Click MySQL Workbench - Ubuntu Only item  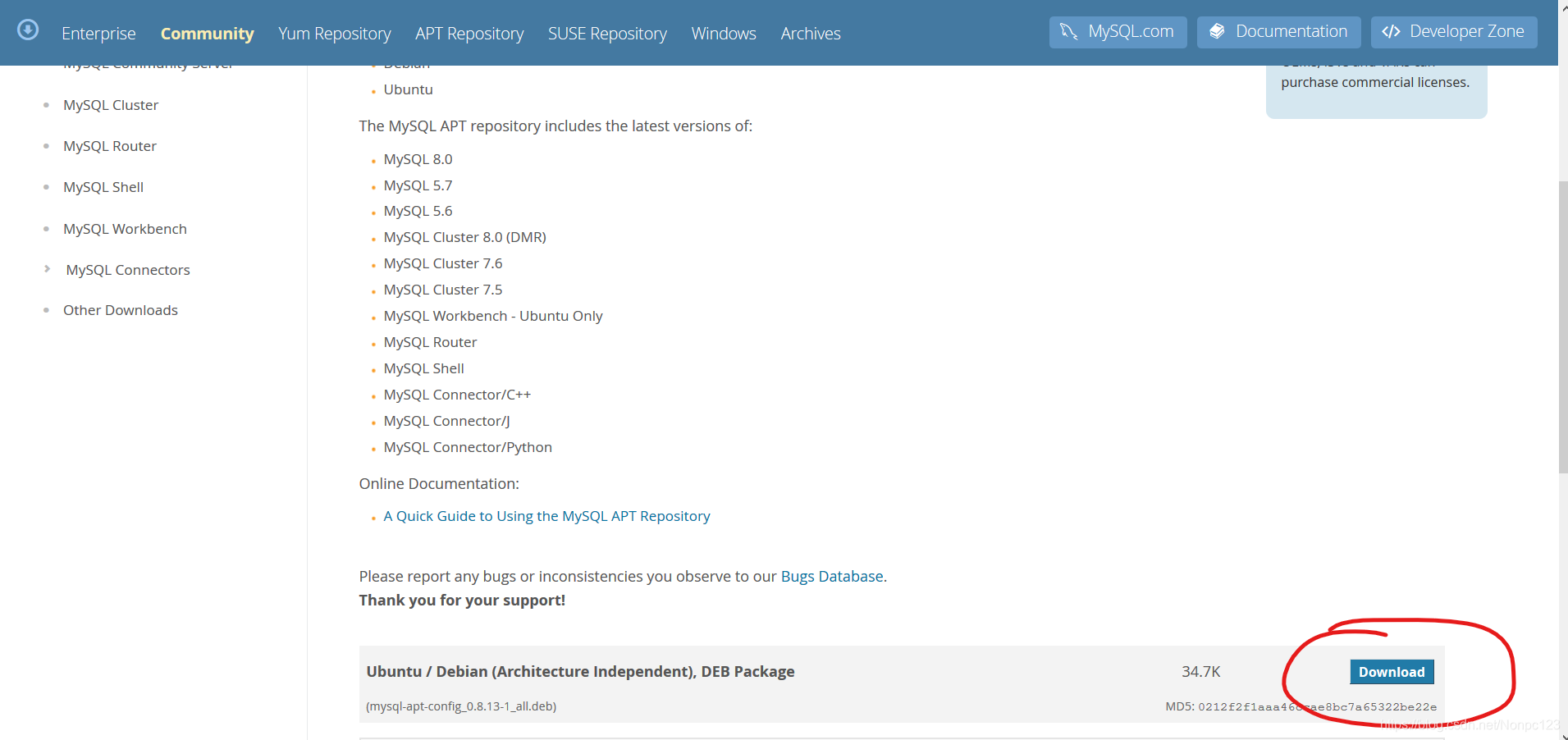[x=493, y=316]
